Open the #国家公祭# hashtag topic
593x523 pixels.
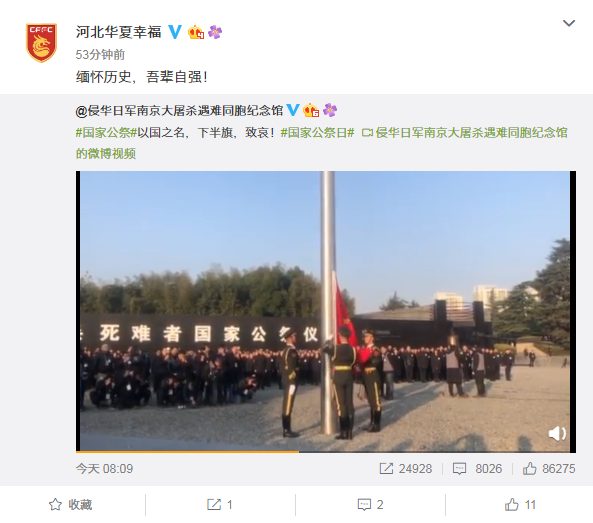(x=106, y=133)
